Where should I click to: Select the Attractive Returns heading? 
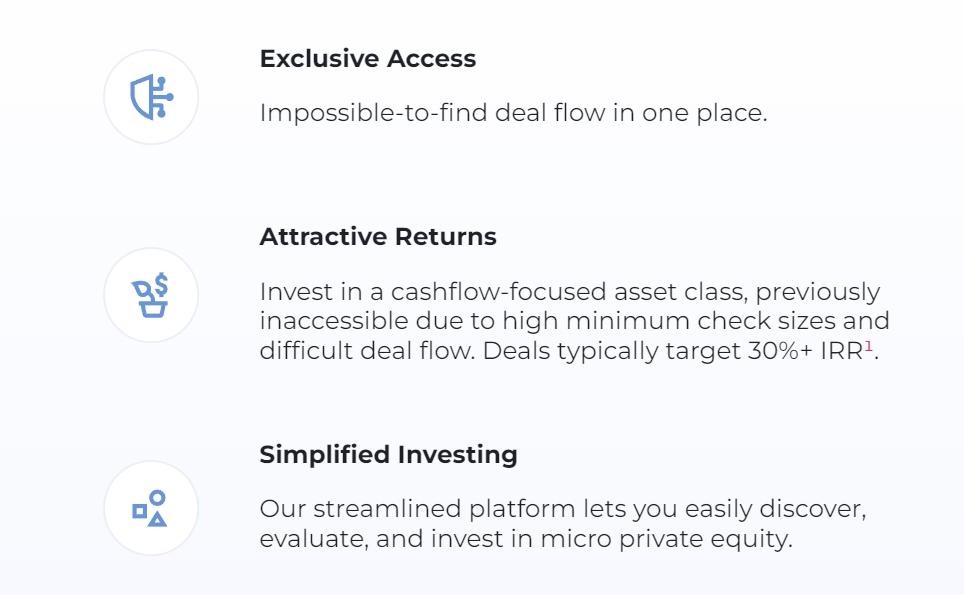tap(378, 237)
